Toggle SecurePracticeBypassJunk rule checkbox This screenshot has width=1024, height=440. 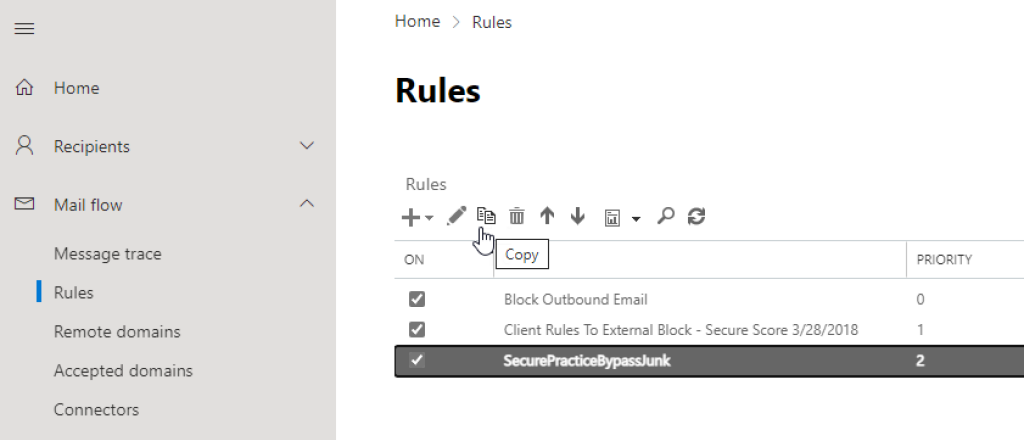click(417, 361)
